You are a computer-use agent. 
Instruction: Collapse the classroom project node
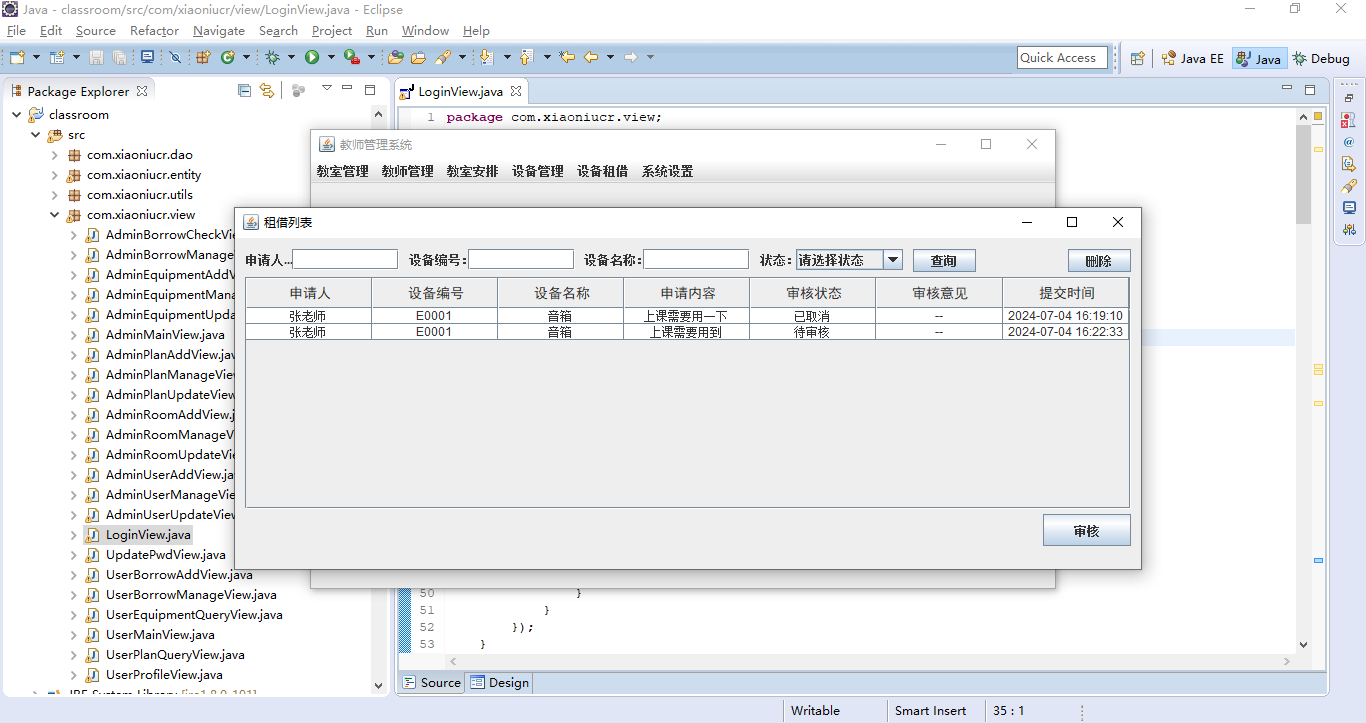(x=17, y=115)
